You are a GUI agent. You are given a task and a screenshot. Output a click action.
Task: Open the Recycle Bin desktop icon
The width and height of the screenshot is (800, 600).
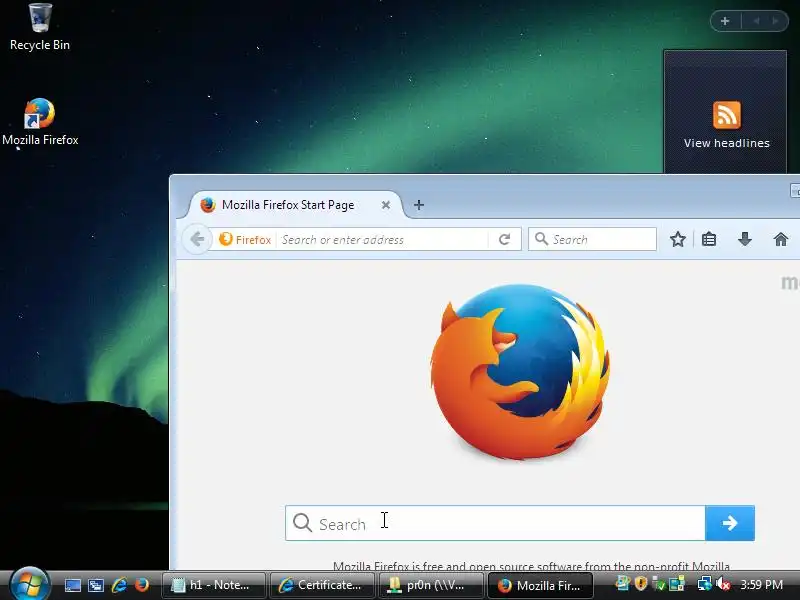tap(40, 27)
